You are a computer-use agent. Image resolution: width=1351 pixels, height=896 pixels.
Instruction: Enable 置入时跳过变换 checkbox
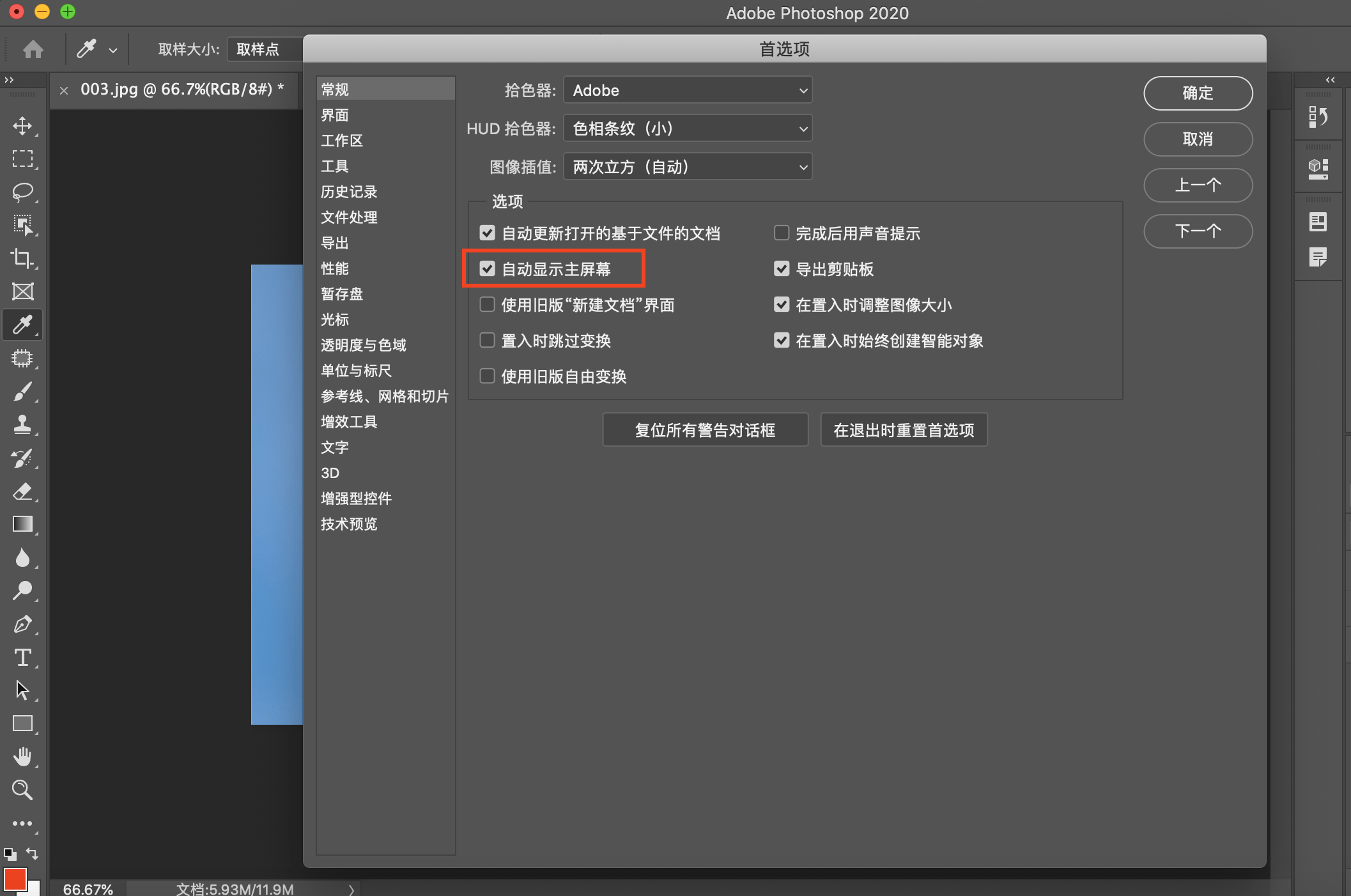click(x=487, y=340)
